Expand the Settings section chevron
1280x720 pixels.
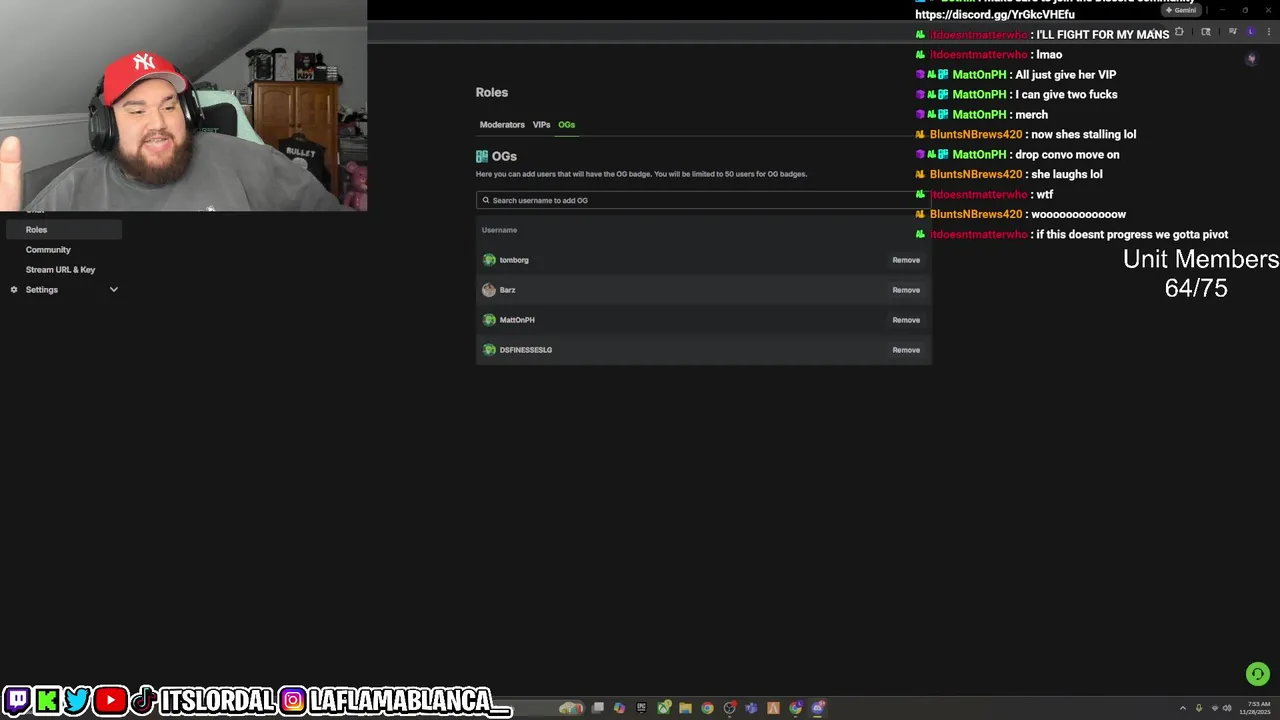(113, 289)
